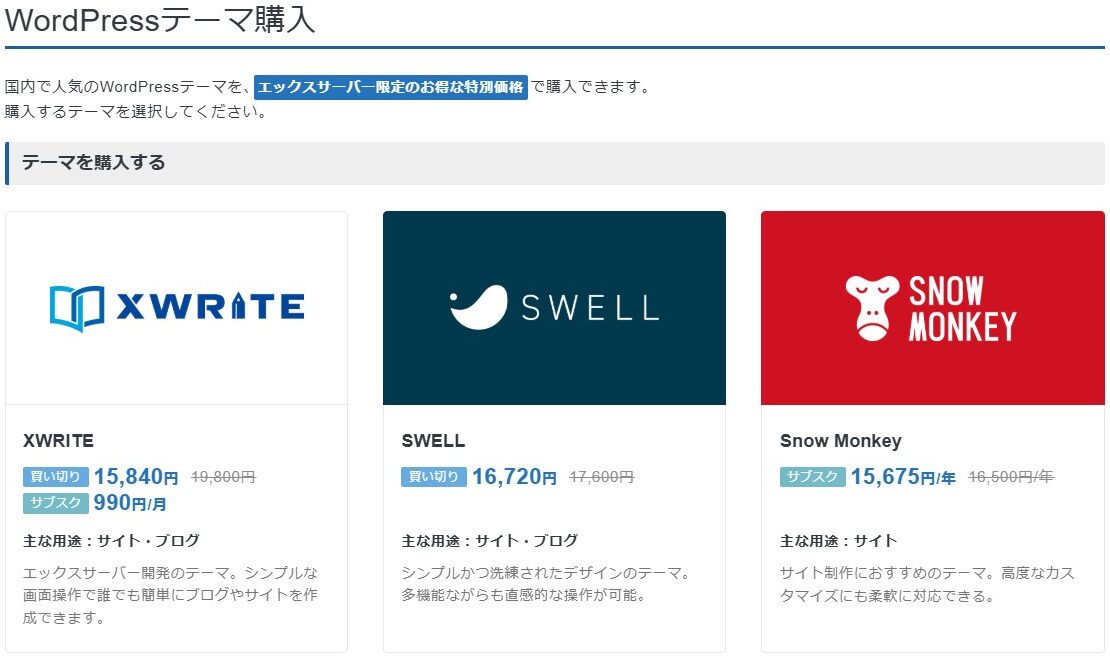This screenshot has width=1110, height=662.
Task: Click the WordPressテーマ購入 page title
Action: tap(160, 20)
